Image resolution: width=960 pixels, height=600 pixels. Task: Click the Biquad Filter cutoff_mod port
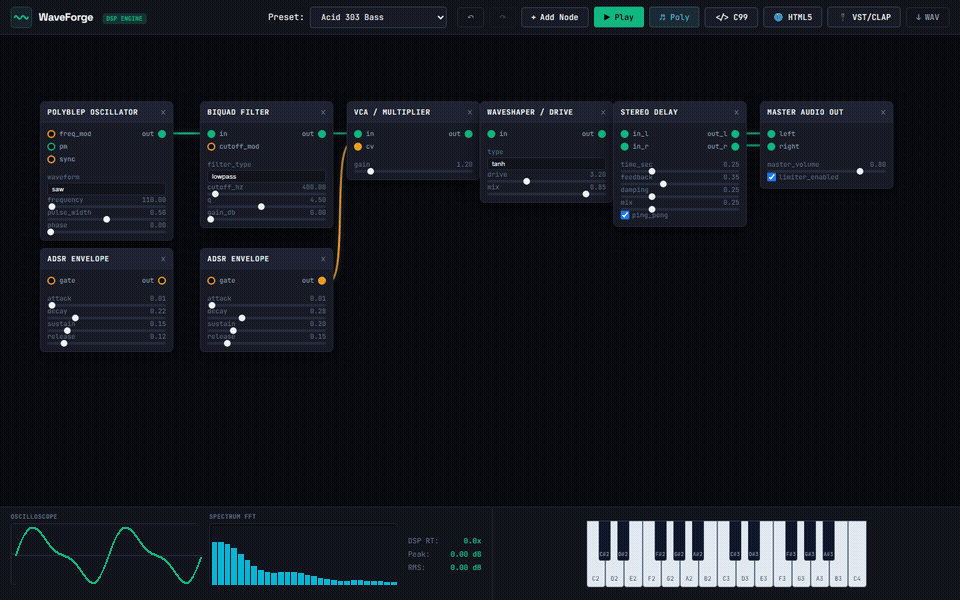click(211, 147)
